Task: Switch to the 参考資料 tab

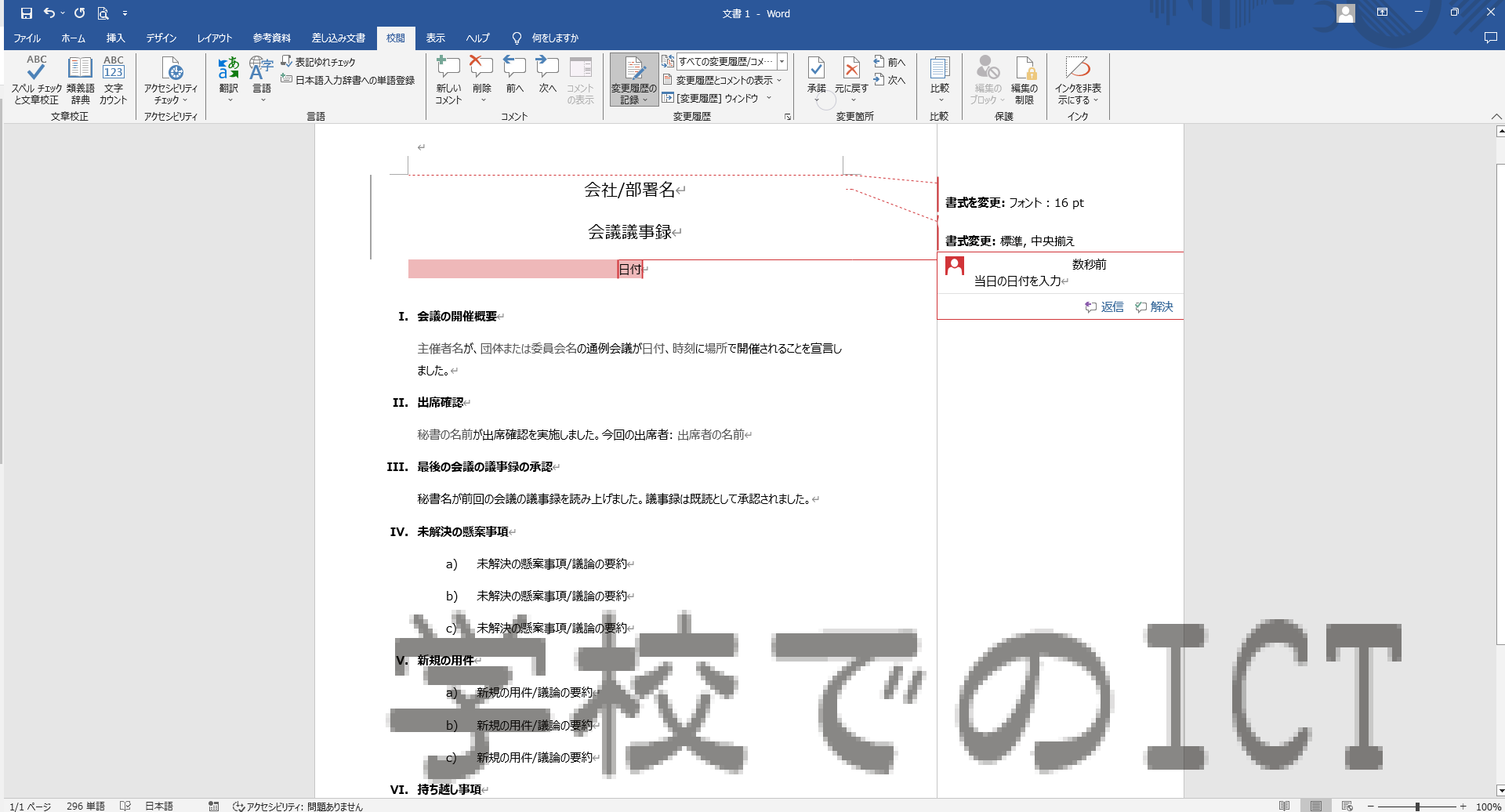Action: (271, 38)
